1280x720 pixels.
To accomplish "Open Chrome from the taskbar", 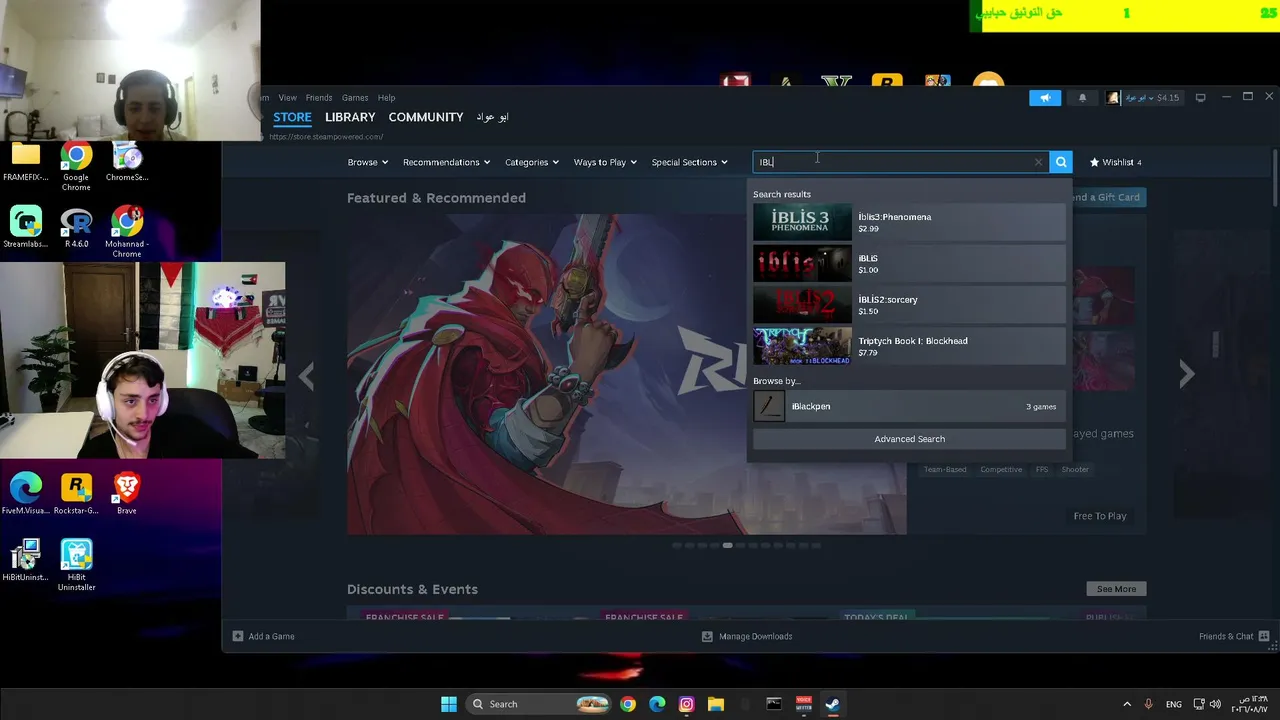I will pos(627,704).
